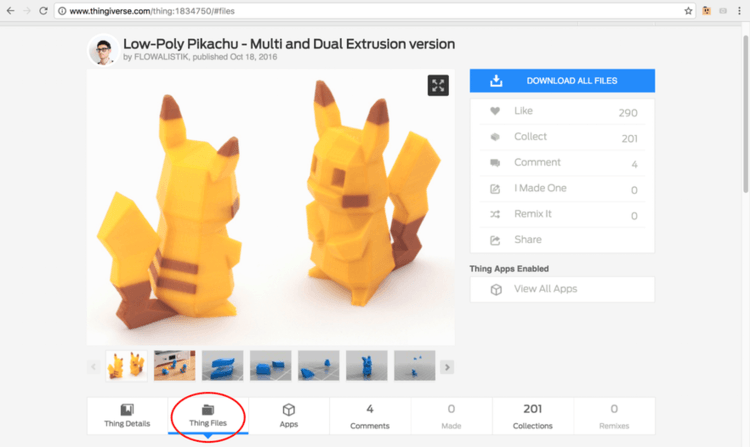Screen dimensions: 750x447
Task: Switch to the Thing Files tab
Action: point(208,416)
